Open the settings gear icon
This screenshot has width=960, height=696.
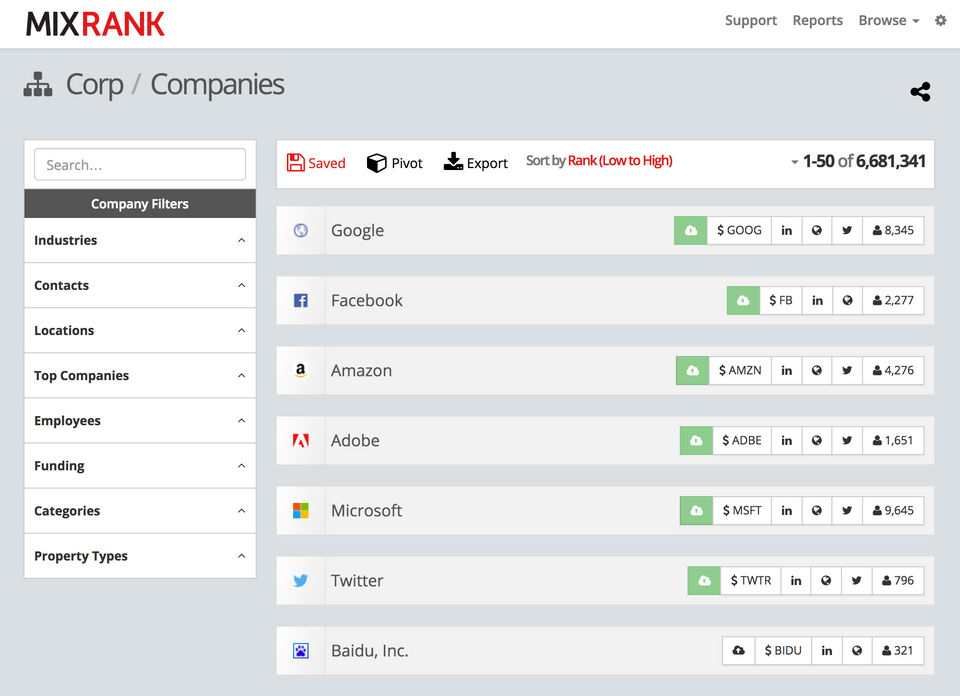tap(940, 20)
